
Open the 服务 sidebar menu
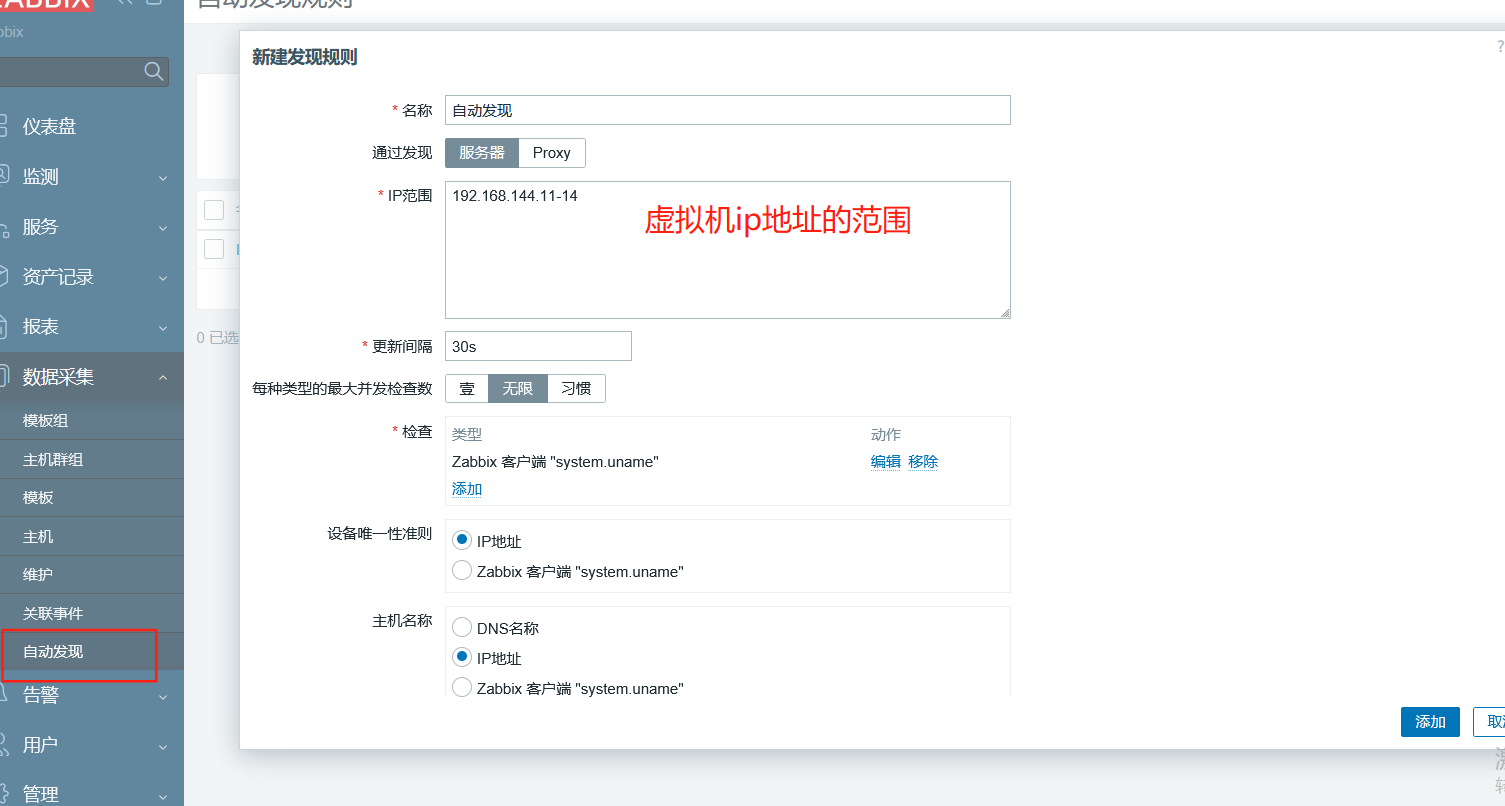(41, 227)
